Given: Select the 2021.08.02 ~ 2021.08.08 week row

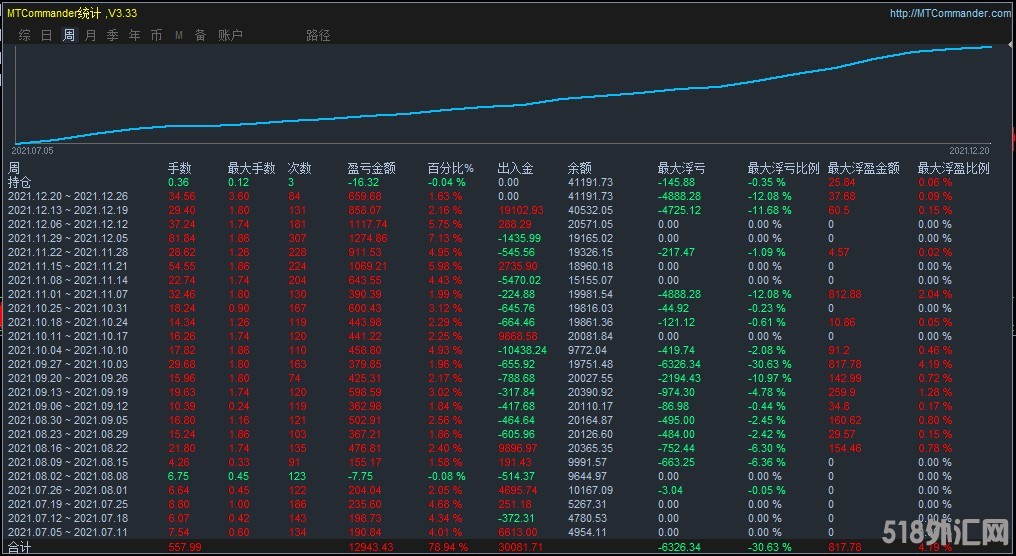Looking at the screenshot, I should pyautogui.click(x=68, y=477).
